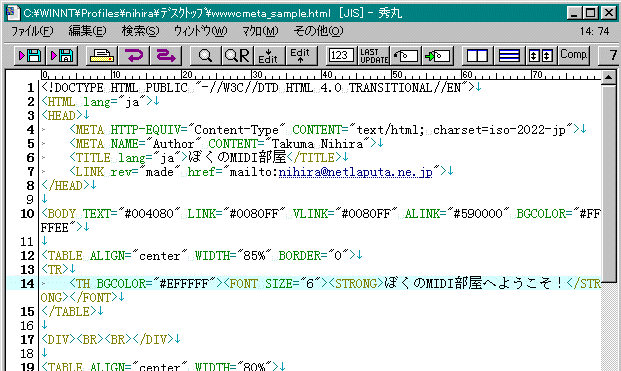Click the DOCTYPE declaration on line 1
This screenshot has width=621, height=371.
[x=257, y=88]
